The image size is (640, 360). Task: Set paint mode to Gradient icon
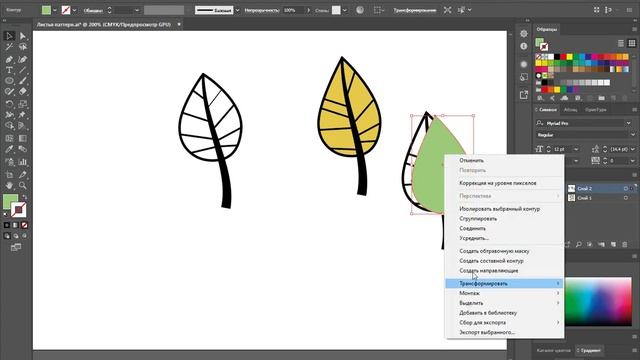click(x=16, y=225)
